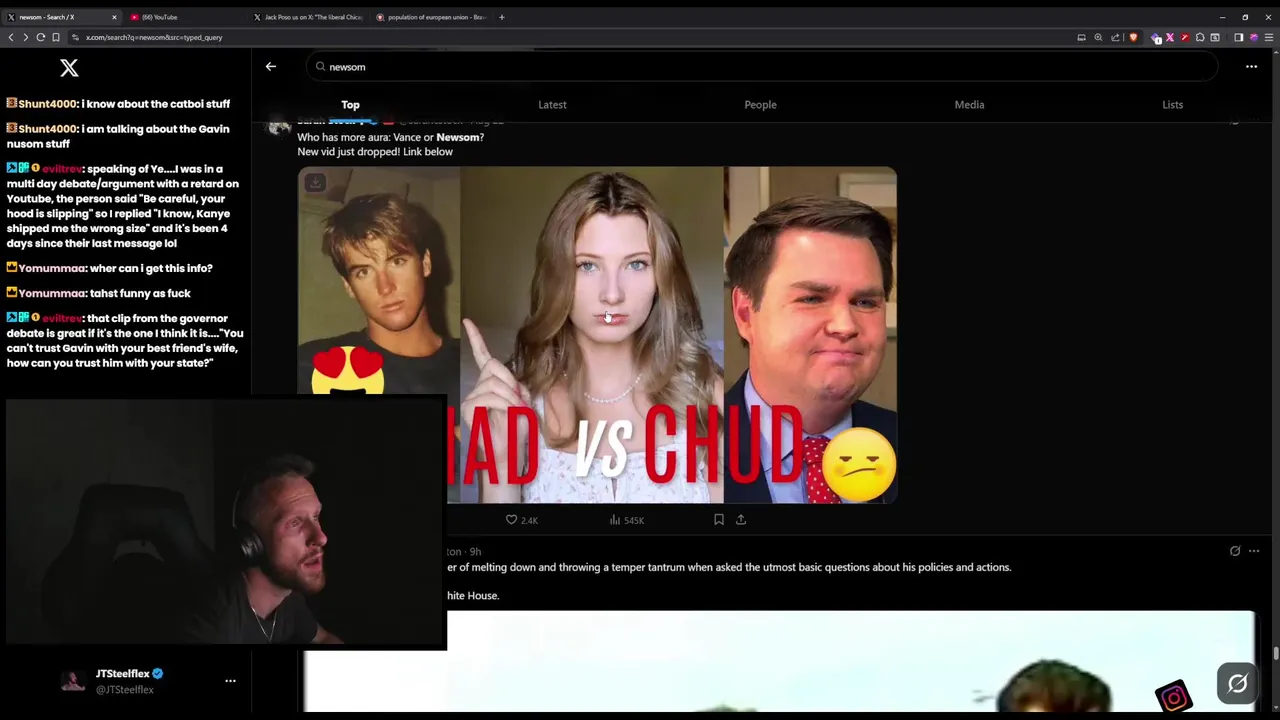Click chat username Yomummaa asking about info
Image resolution: width=1280 pixels, height=720 pixels.
53,268
